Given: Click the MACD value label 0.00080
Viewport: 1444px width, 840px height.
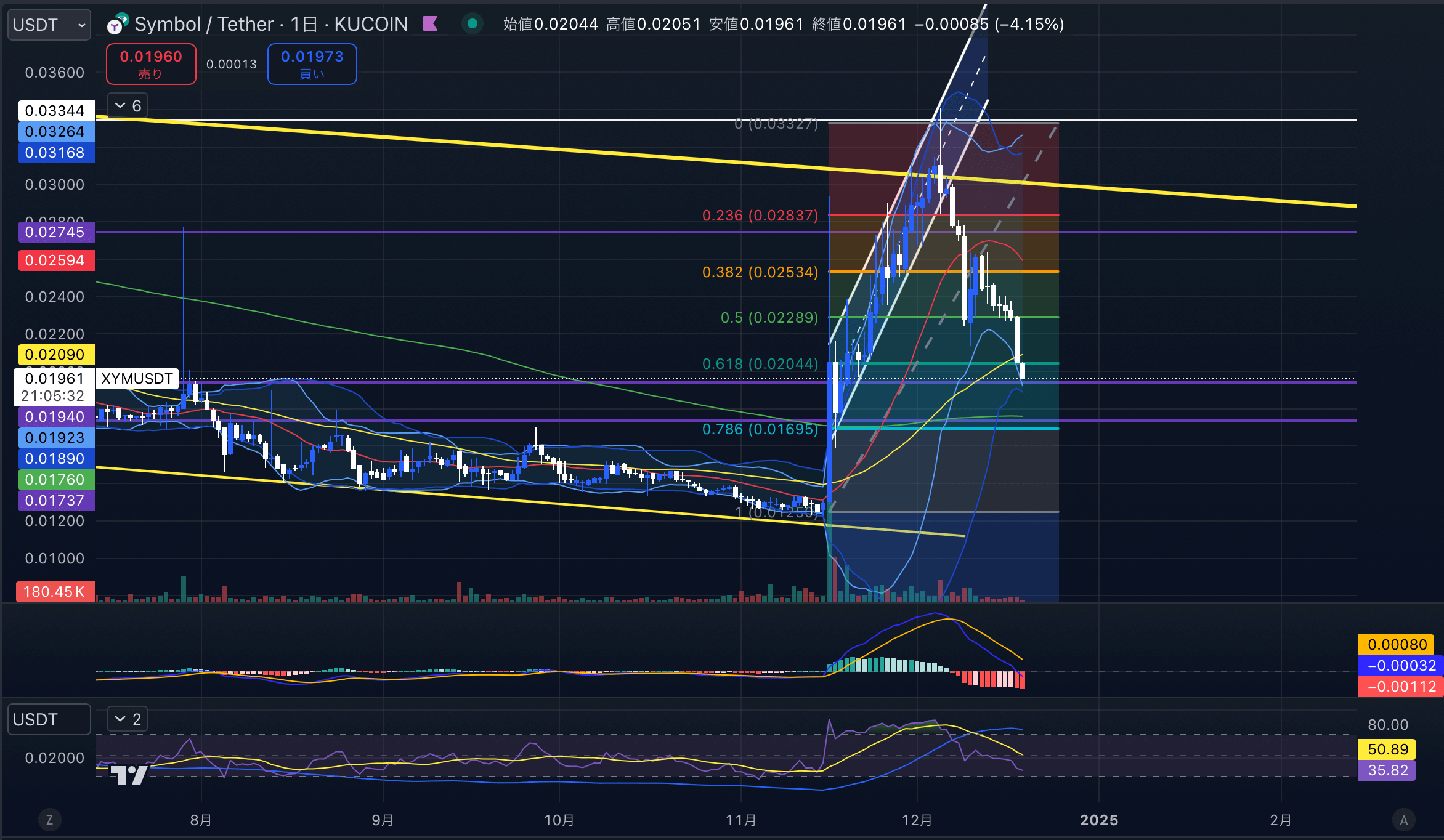Looking at the screenshot, I should 1397,645.
